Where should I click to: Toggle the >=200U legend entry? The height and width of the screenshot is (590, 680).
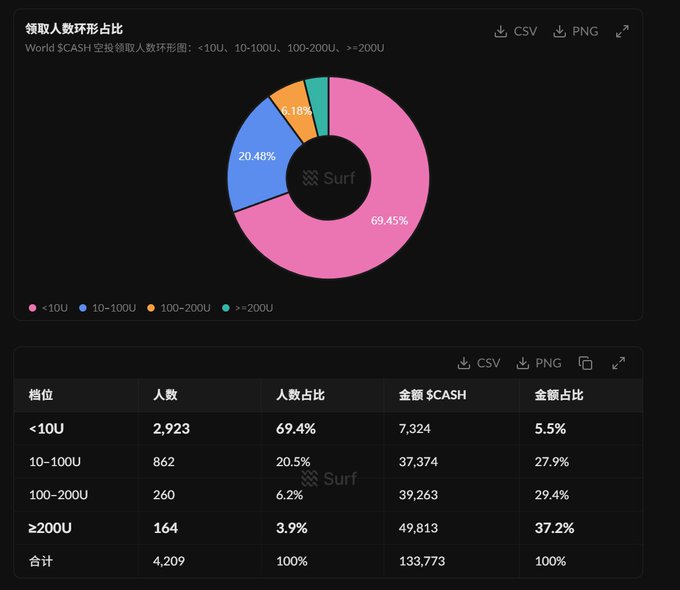pos(248,308)
